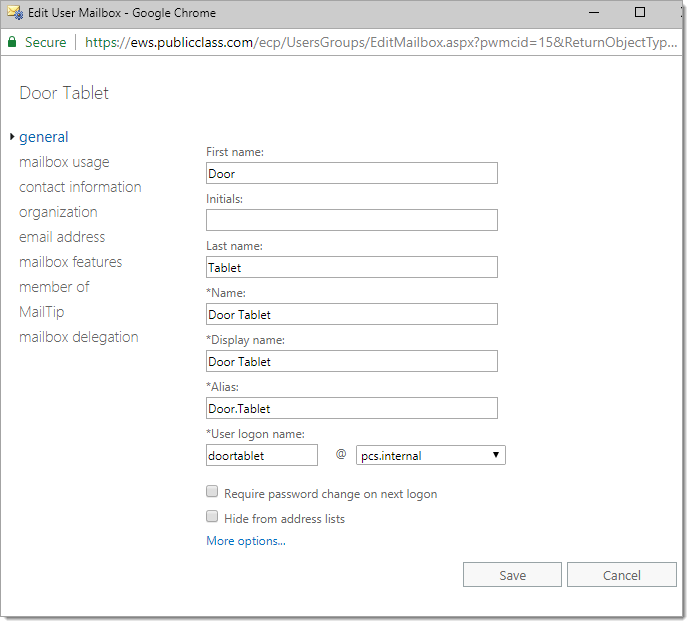Open the general section

click(44, 137)
